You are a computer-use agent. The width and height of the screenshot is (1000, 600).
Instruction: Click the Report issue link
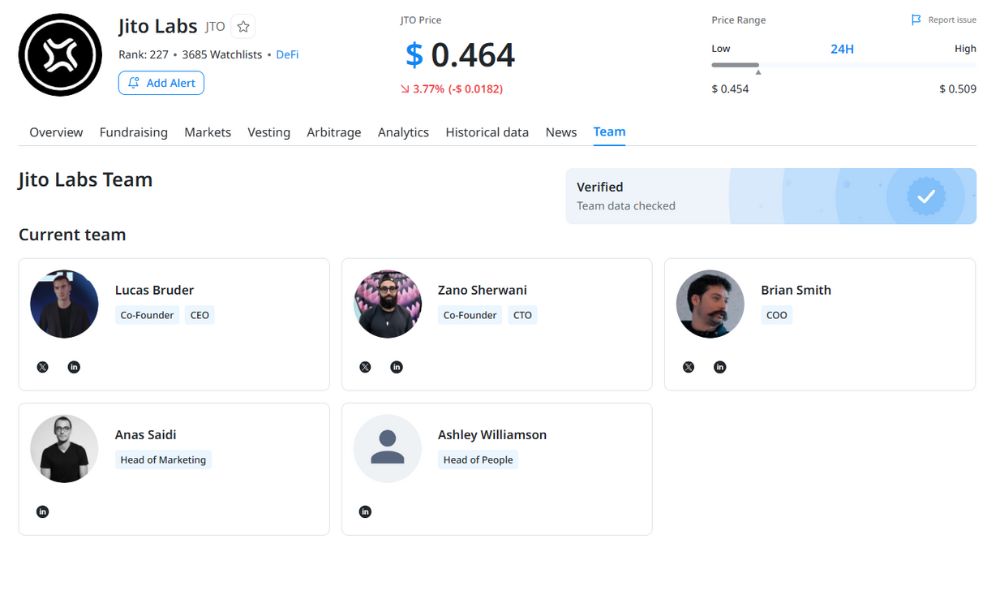(x=943, y=20)
